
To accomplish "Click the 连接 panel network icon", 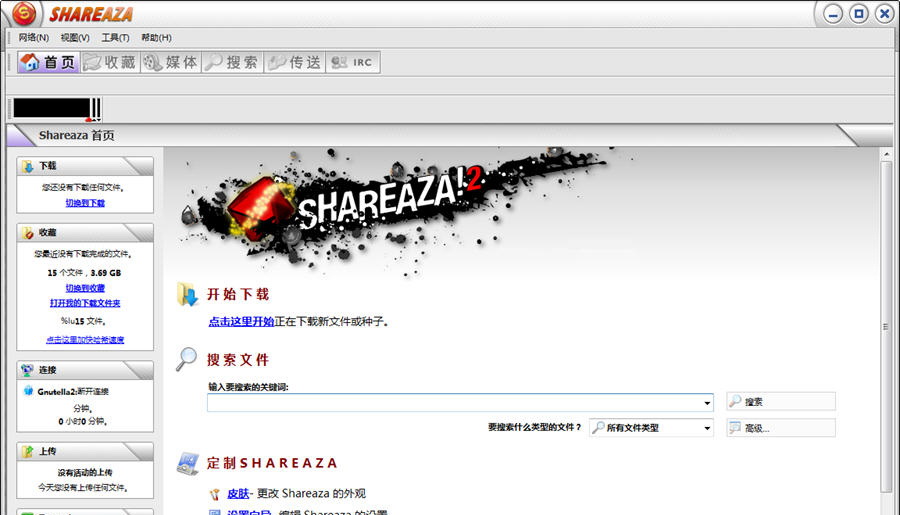I will (x=28, y=370).
